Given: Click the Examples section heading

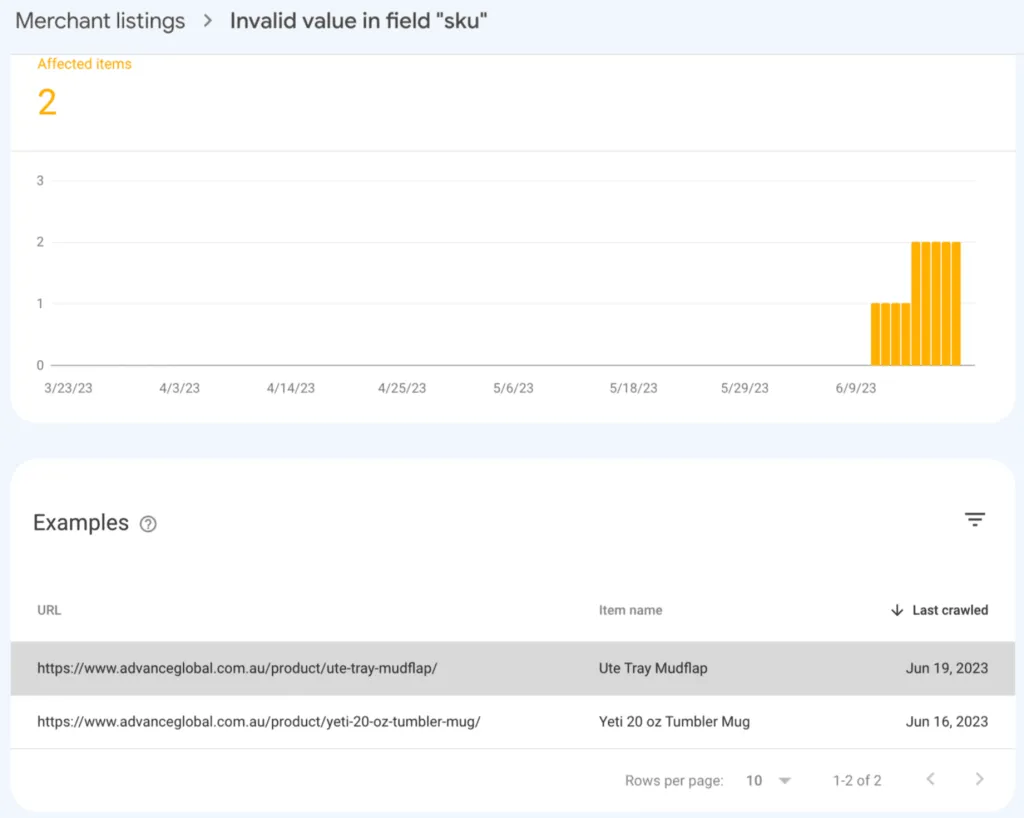Looking at the screenshot, I should pos(81,523).
